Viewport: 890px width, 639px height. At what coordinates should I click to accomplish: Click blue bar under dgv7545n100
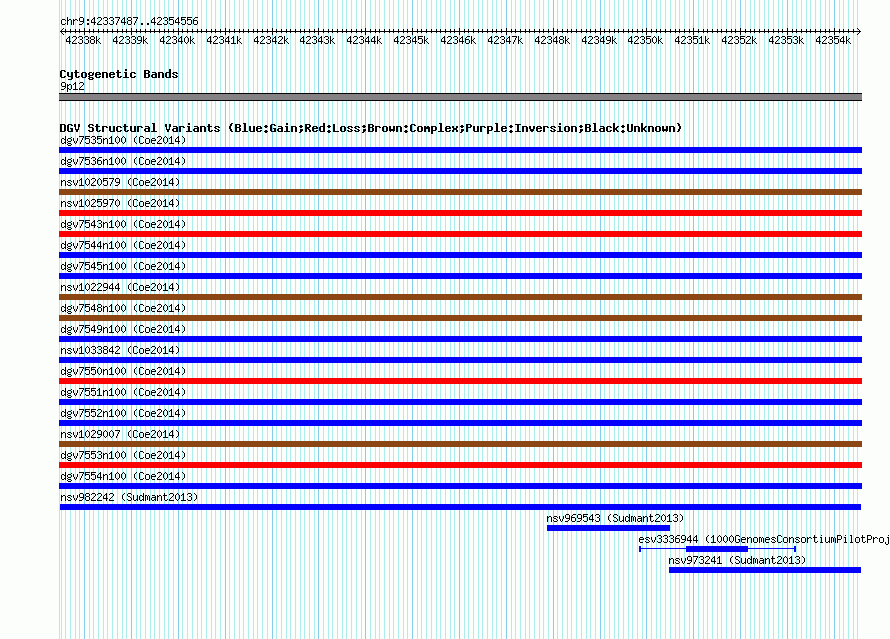tap(460, 276)
